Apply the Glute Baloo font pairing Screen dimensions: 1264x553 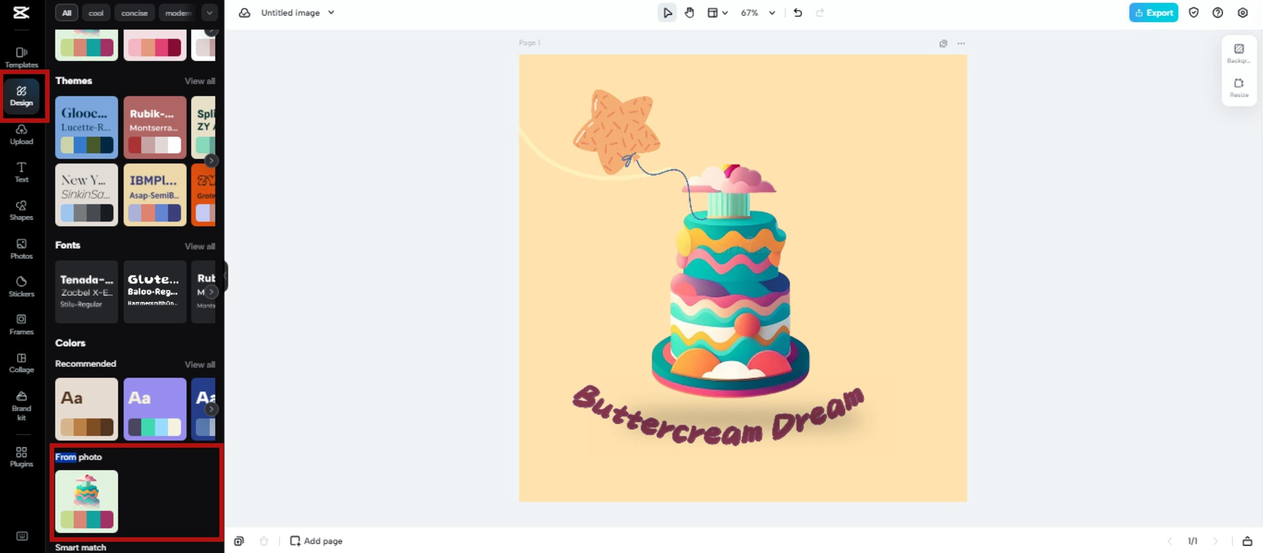(155, 292)
